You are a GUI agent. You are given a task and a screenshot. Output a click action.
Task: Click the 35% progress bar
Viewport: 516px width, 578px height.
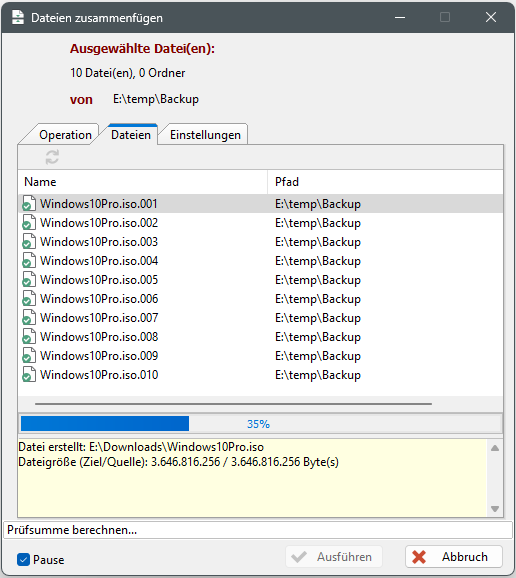click(260, 424)
